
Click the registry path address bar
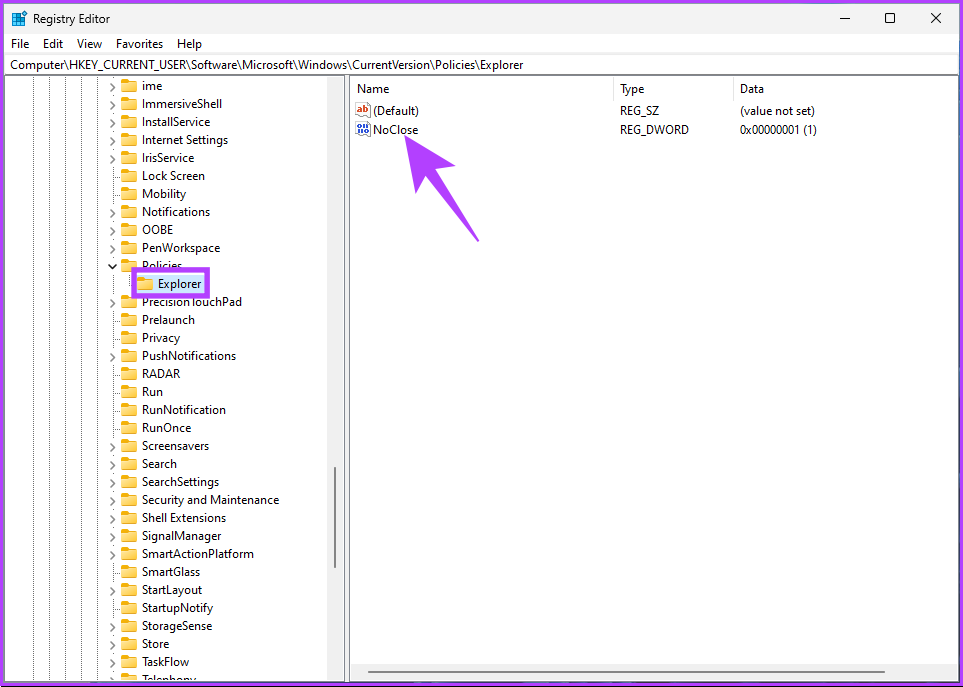pos(480,65)
